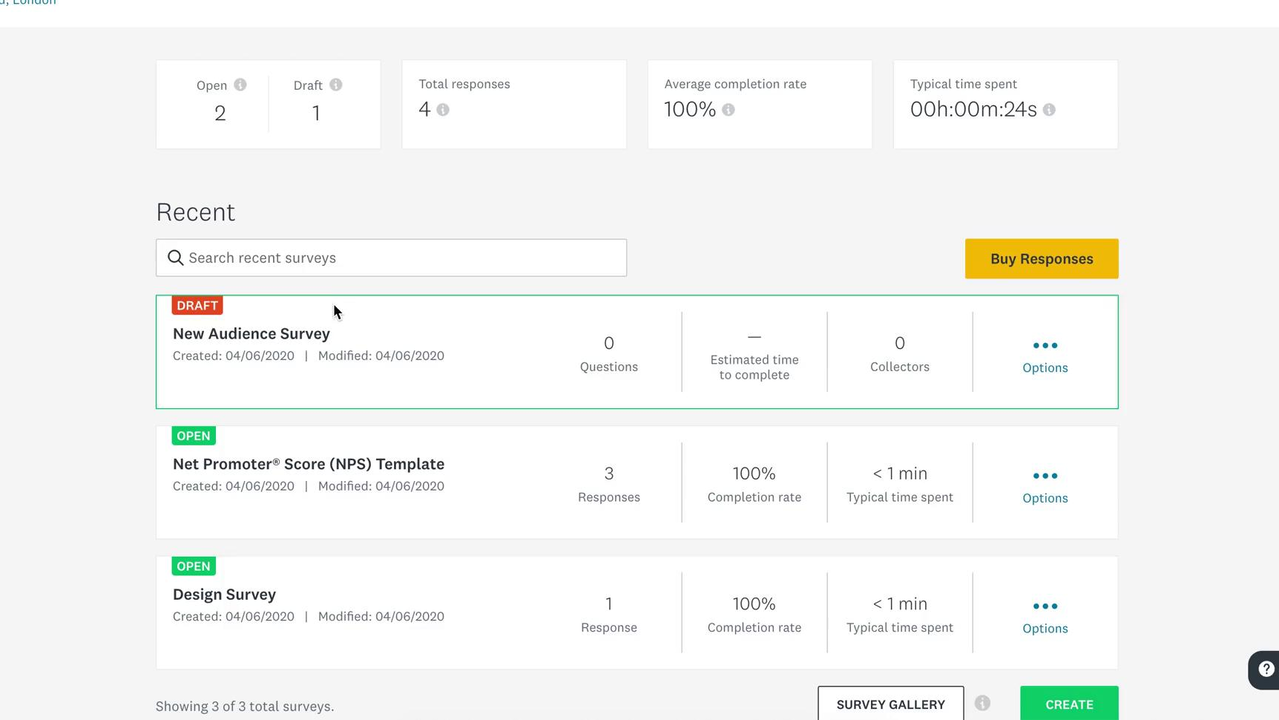The height and width of the screenshot is (720, 1279).
Task: Click the info icon beside Draft
Action: 336,85
